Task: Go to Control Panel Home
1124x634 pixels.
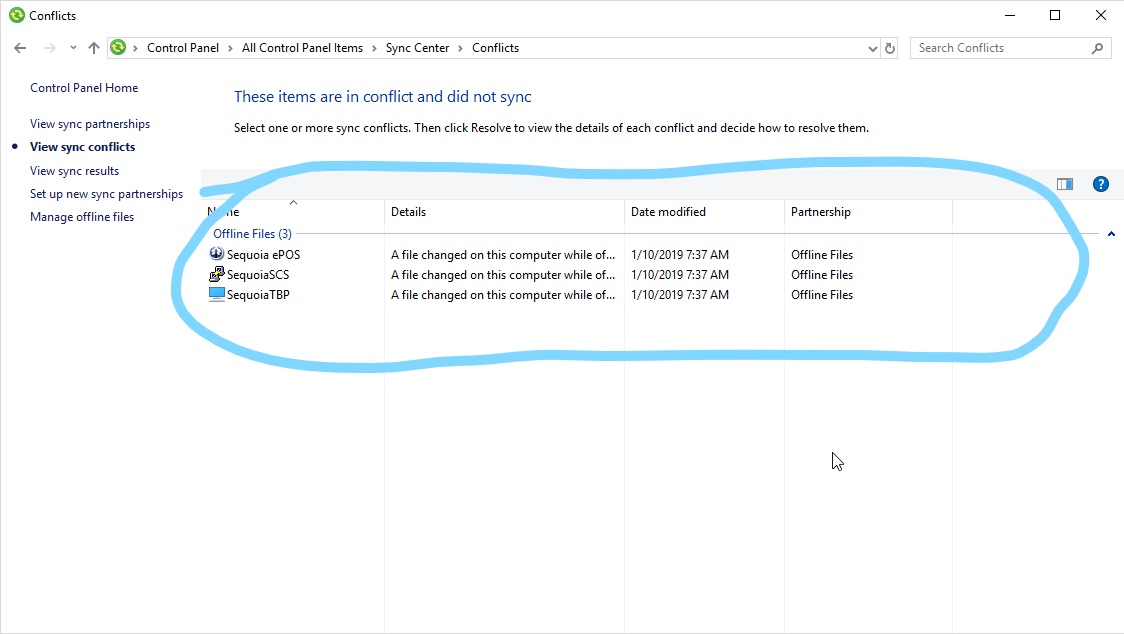Action: 84,88
